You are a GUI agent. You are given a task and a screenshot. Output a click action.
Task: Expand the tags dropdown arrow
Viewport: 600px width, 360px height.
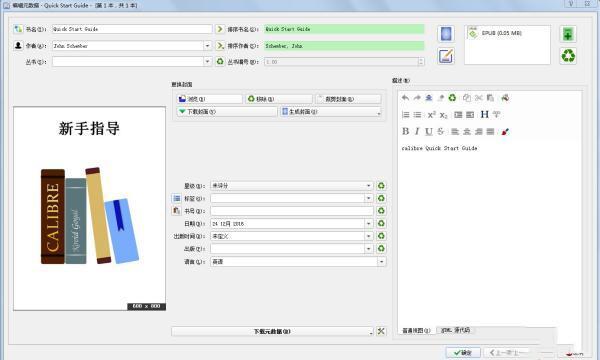pyautogui.click(x=368, y=198)
